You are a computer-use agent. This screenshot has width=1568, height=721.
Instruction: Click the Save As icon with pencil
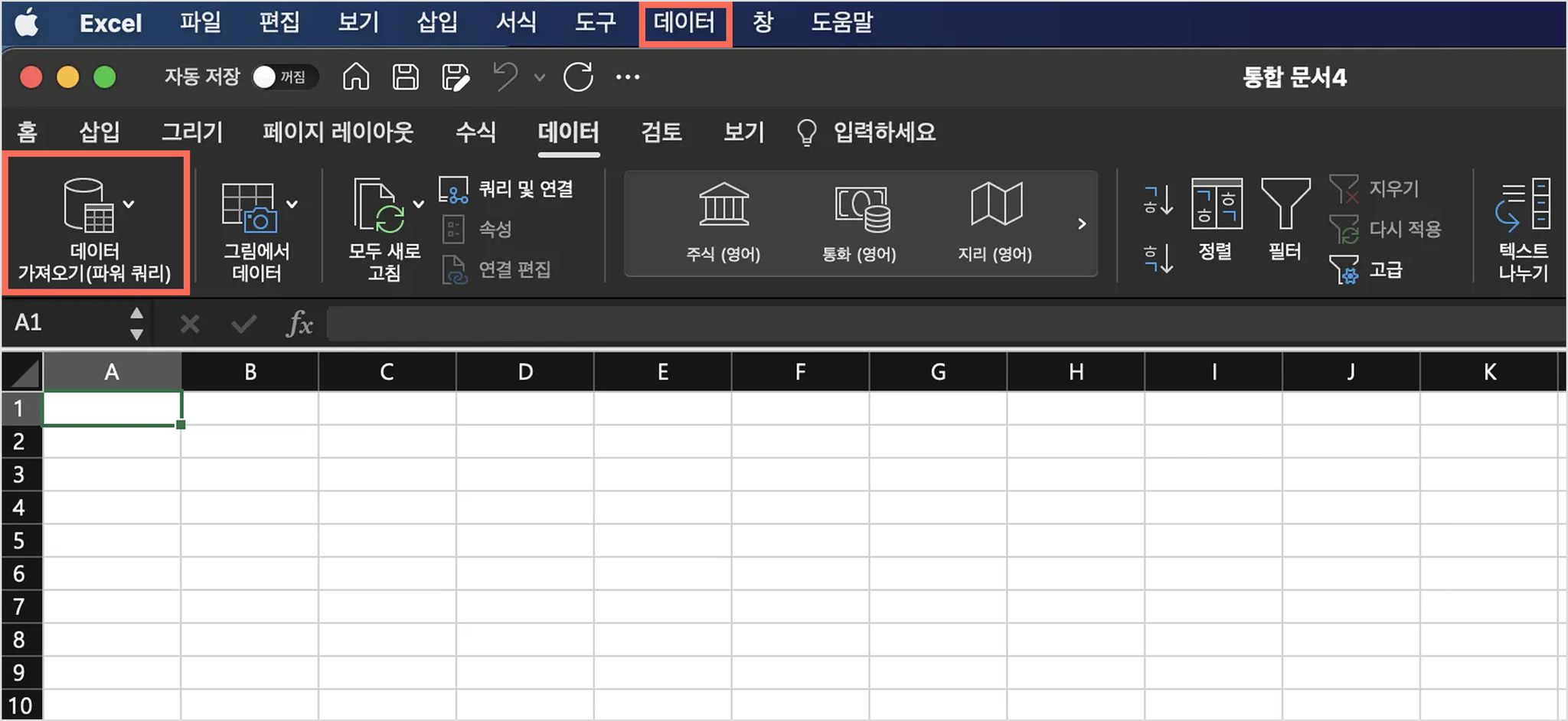click(456, 77)
